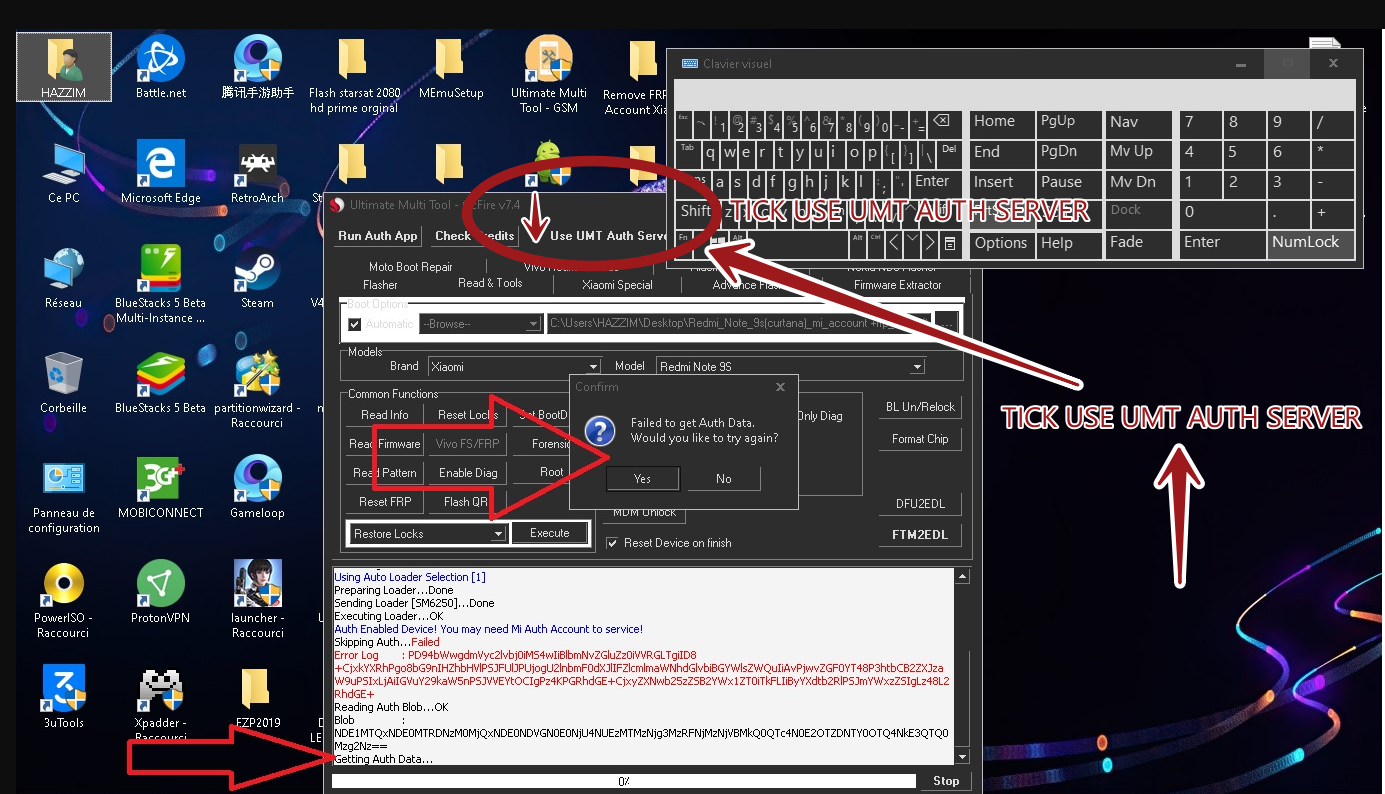Switch to Firmware Extractor tab
This screenshot has width=1385, height=794.
click(x=897, y=285)
